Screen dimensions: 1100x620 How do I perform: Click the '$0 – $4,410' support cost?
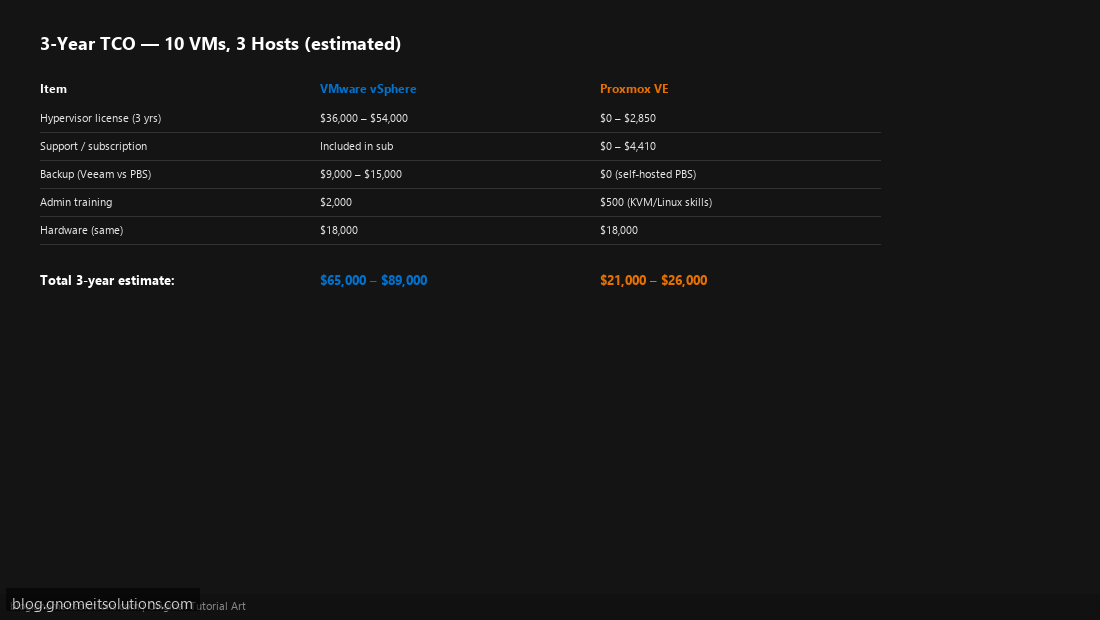[x=628, y=147]
